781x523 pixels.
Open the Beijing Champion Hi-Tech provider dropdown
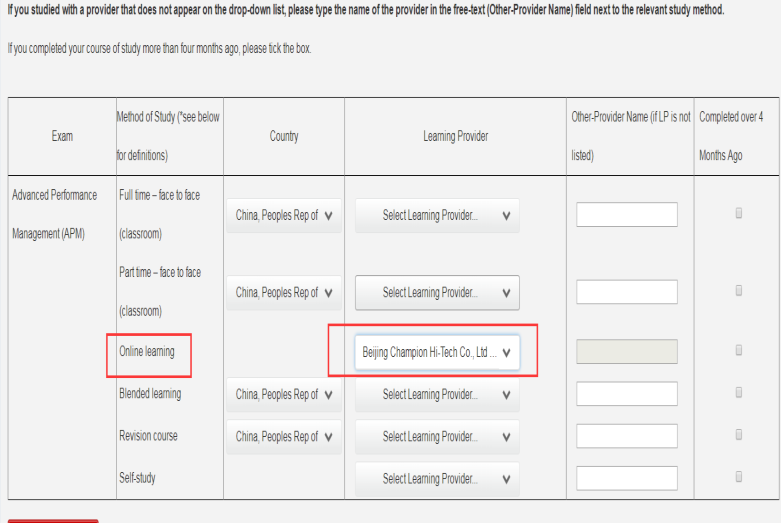(x=437, y=353)
